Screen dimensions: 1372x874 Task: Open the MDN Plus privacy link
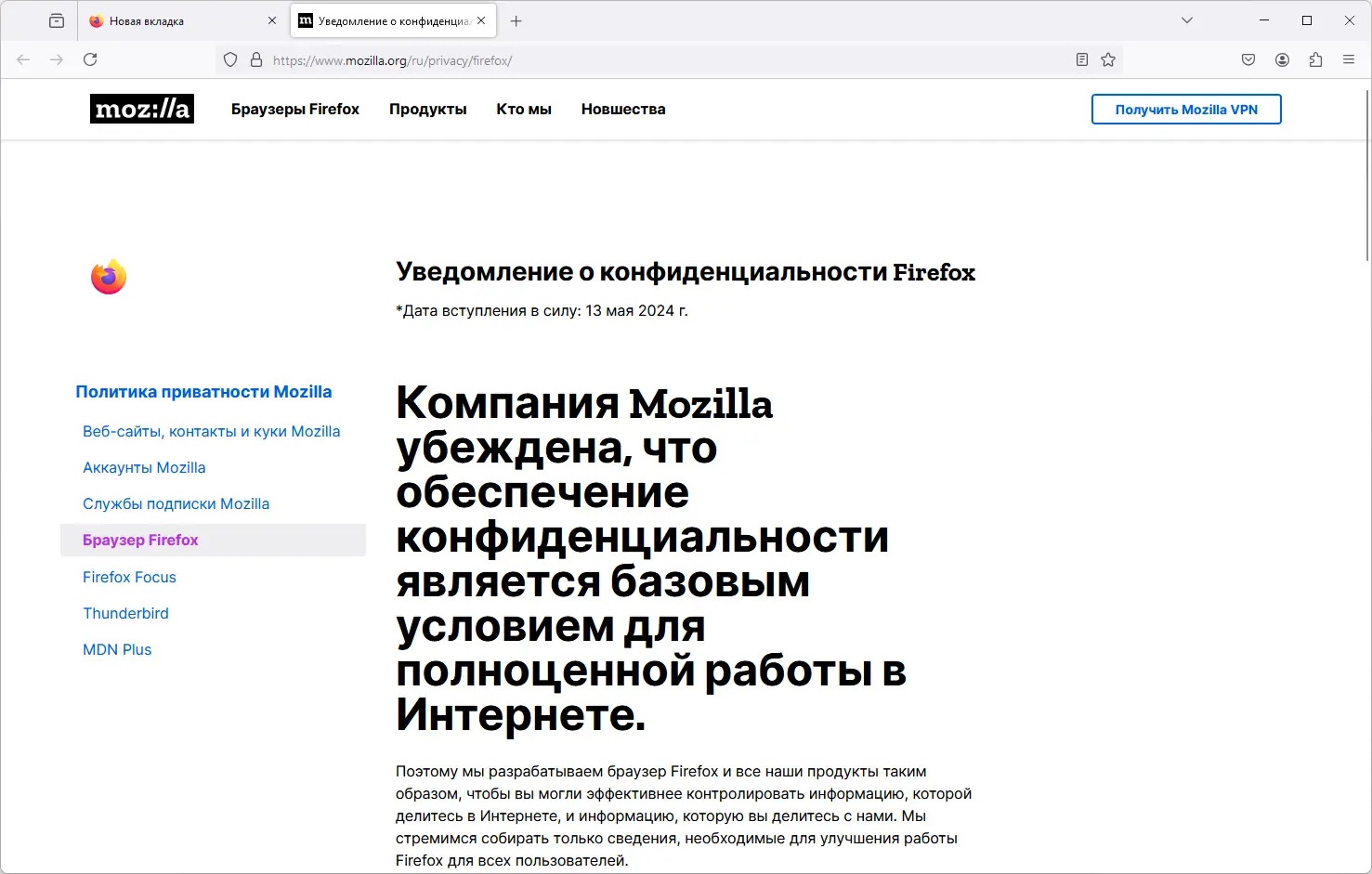click(117, 649)
